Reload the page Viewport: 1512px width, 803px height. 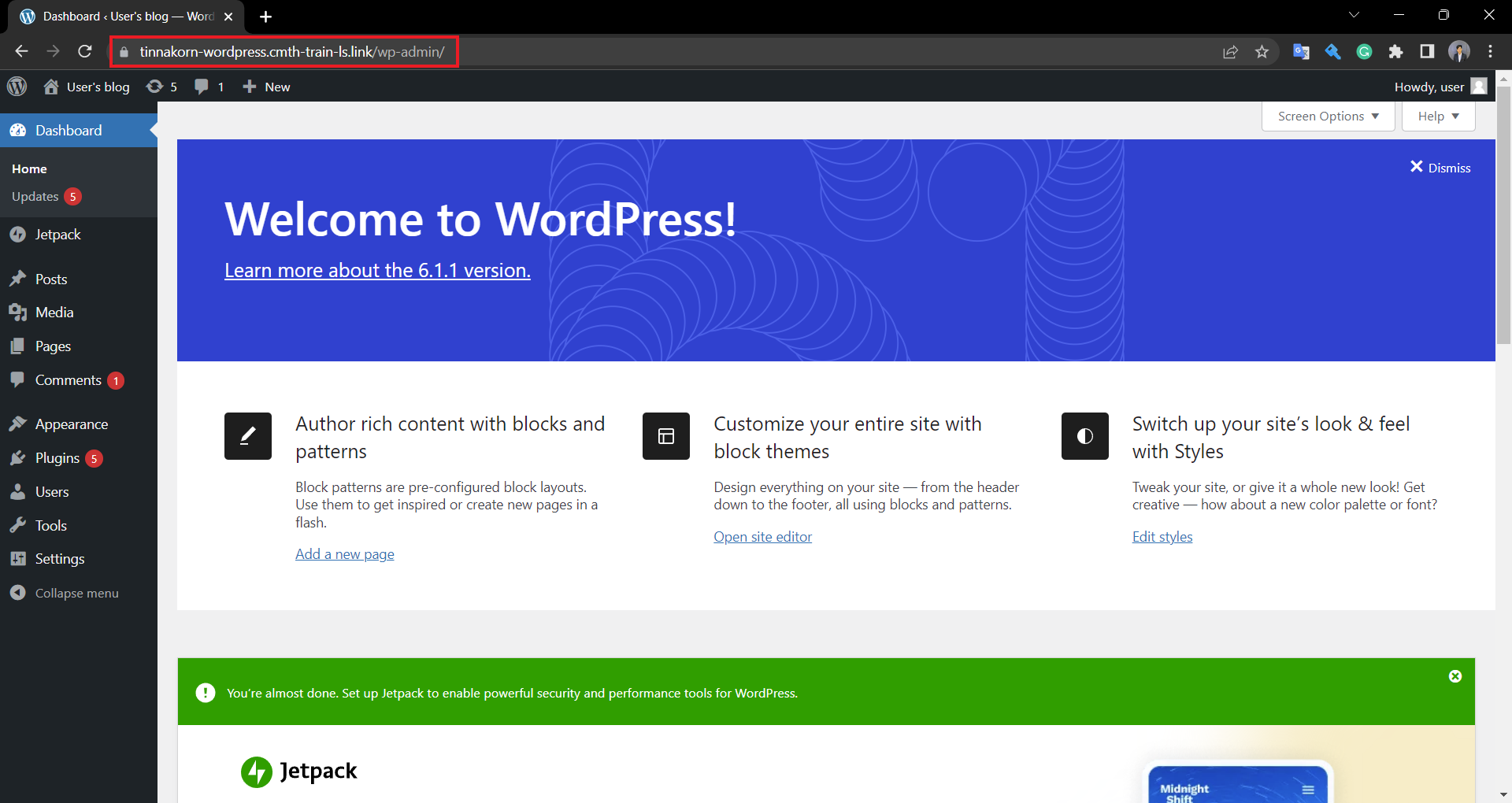coord(85,51)
